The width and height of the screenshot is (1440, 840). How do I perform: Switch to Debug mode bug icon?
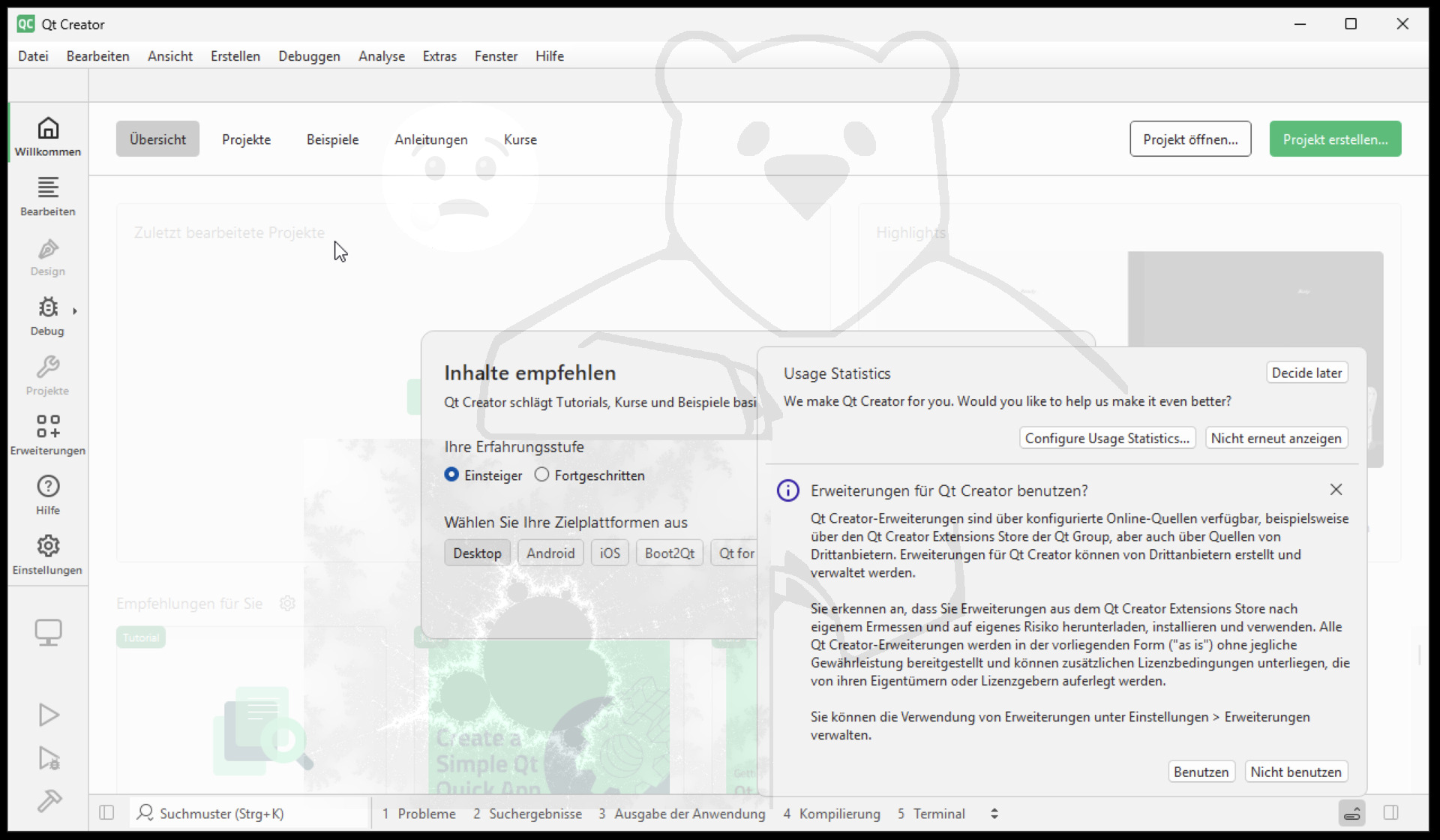point(47,316)
